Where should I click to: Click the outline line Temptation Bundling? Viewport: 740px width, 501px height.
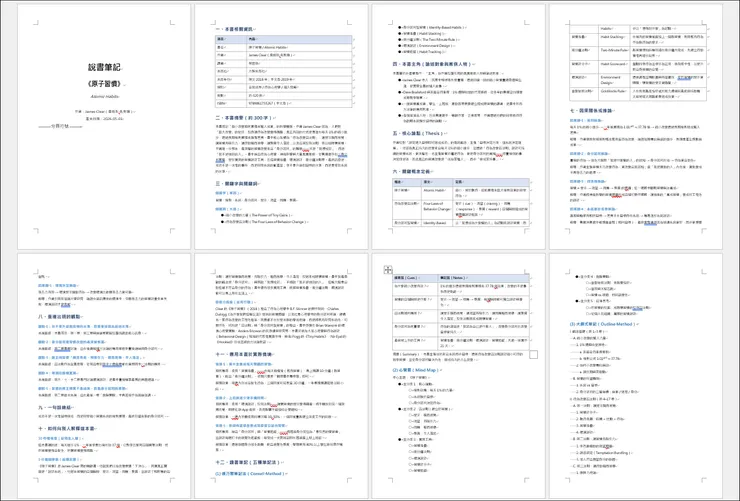point(604,452)
